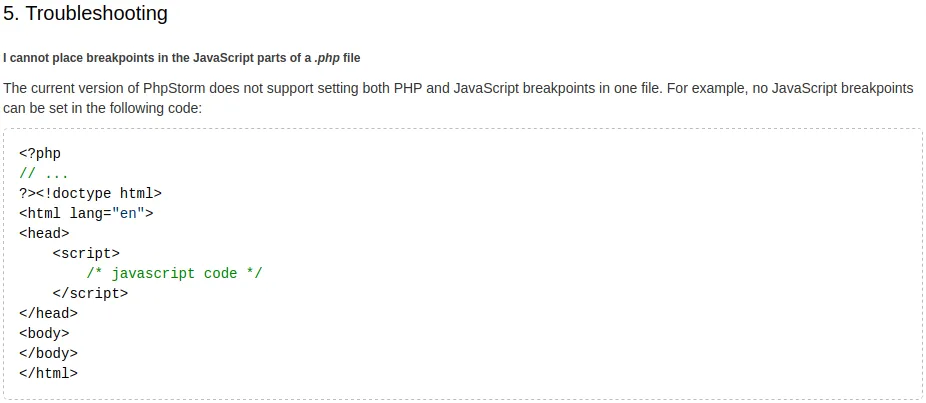Click the "<html lang="en">" code line

pos(86,214)
